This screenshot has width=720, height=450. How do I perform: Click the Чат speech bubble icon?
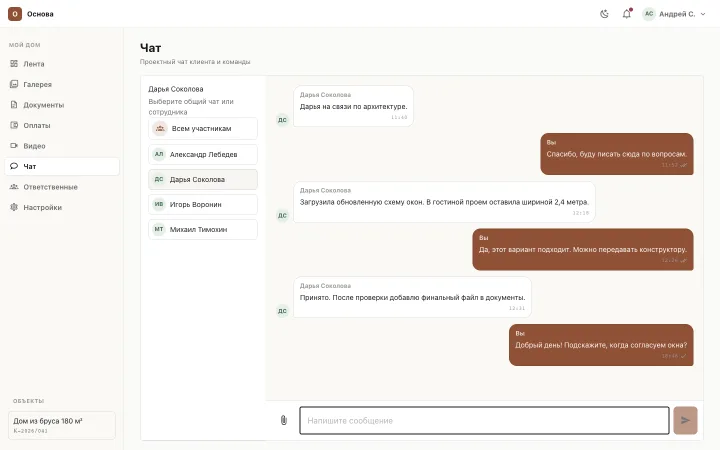pyautogui.click(x=14, y=166)
